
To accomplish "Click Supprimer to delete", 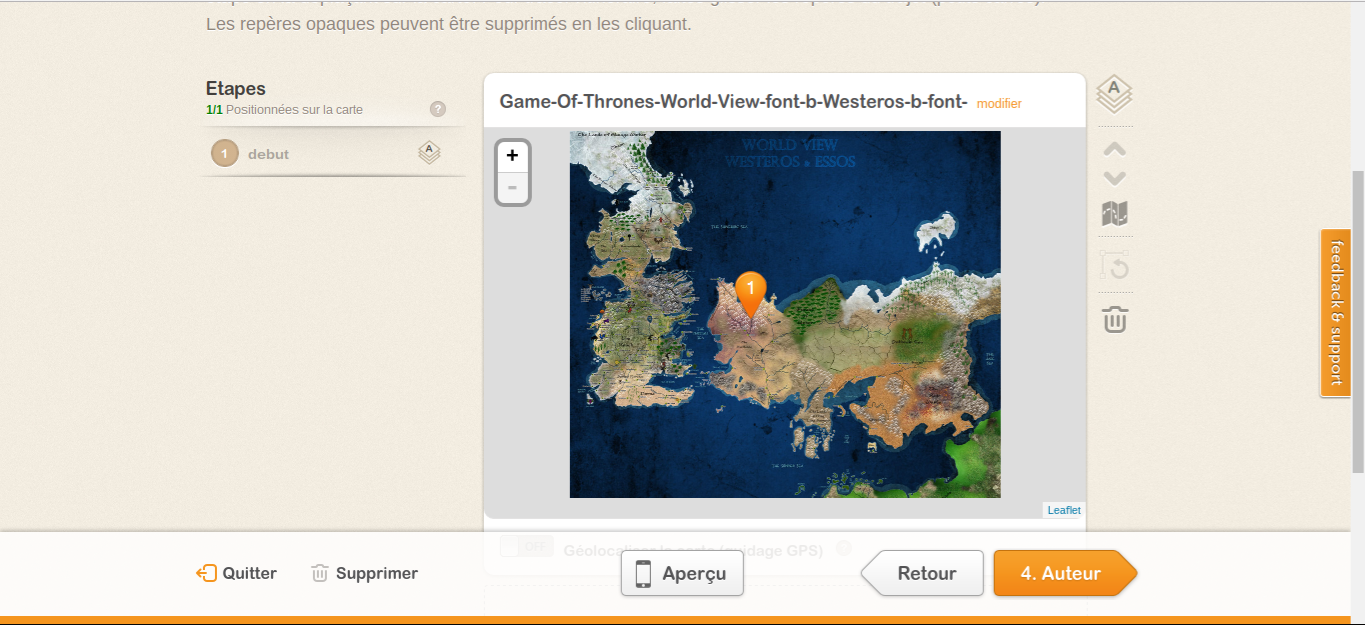I will pos(364,573).
